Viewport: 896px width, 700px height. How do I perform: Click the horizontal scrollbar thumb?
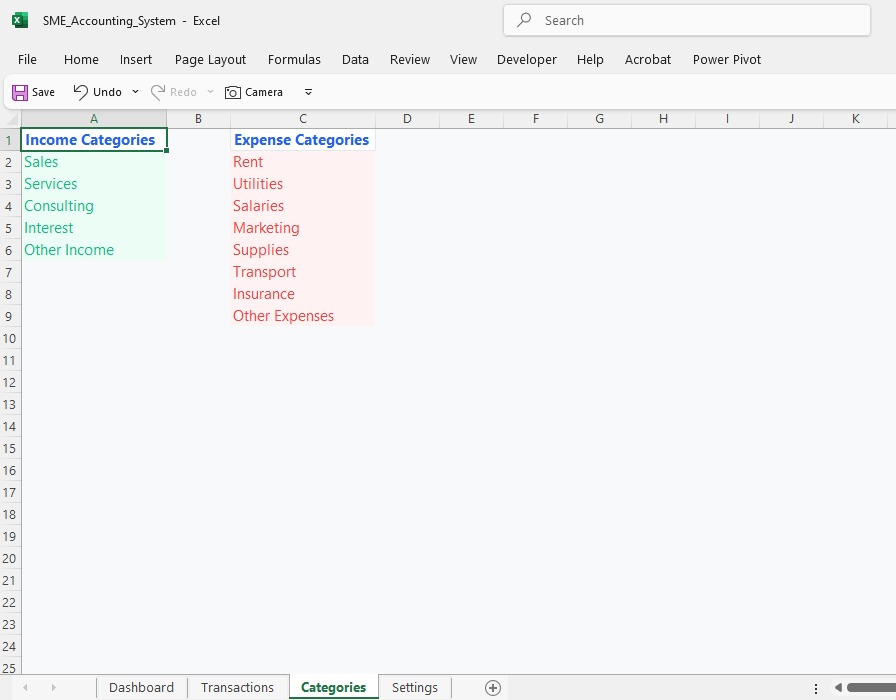click(x=871, y=687)
